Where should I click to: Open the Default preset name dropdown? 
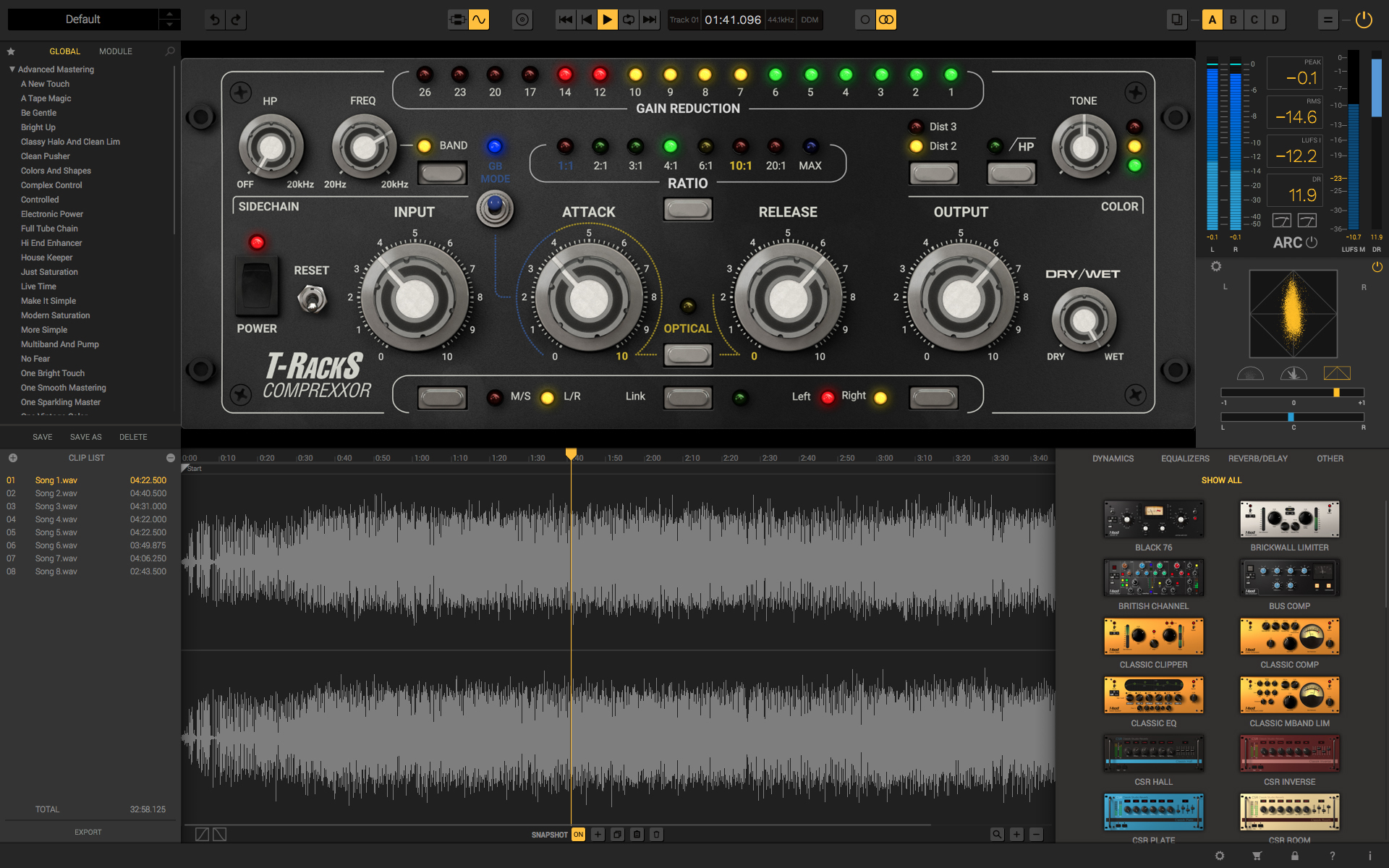click(x=82, y=20)
